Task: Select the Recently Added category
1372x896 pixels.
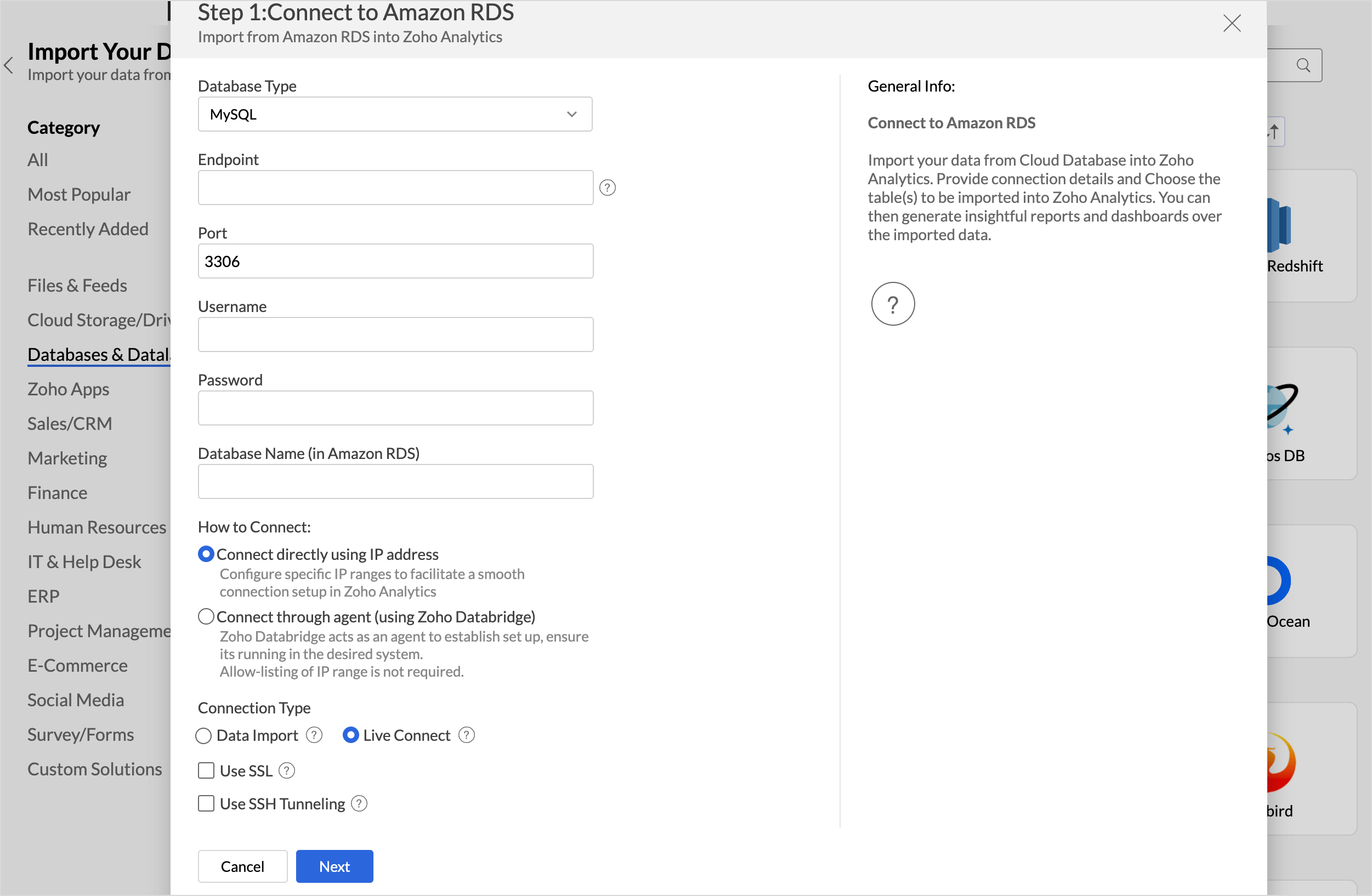Action: tap(88, 229)
